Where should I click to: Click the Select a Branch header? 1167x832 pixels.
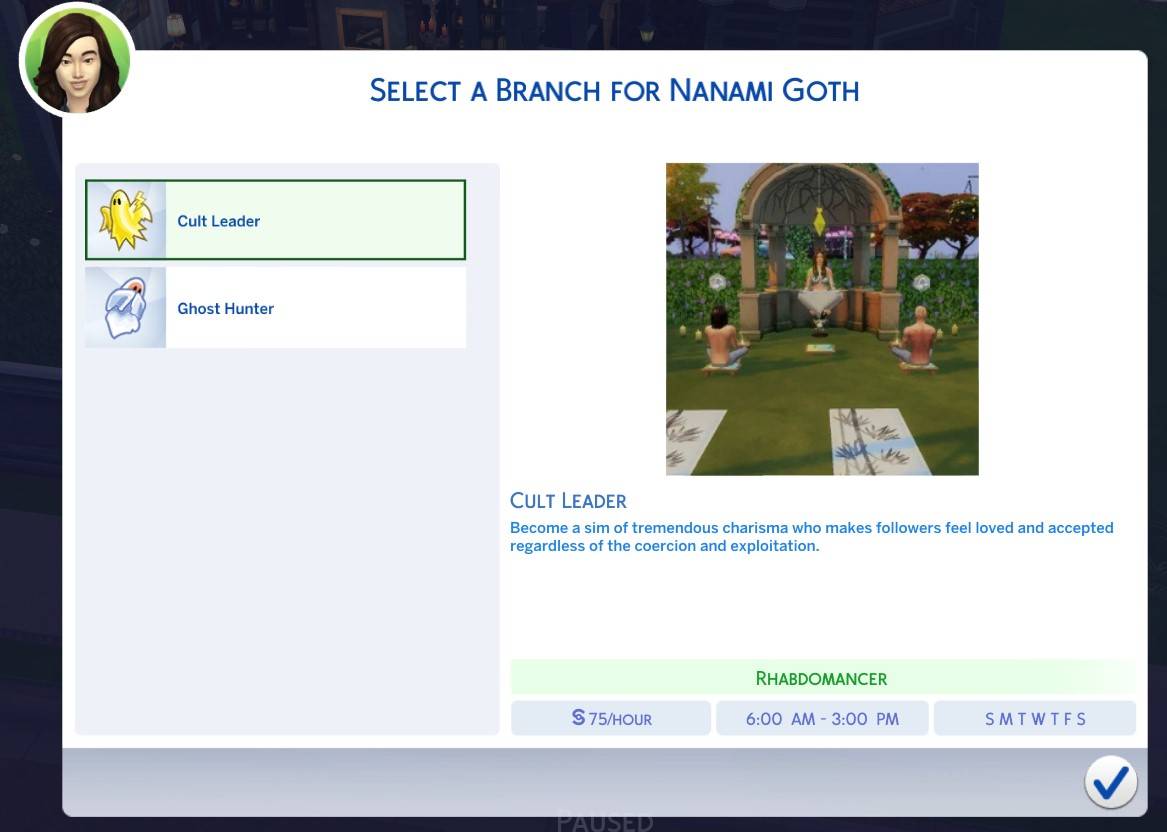coord(615,90)
